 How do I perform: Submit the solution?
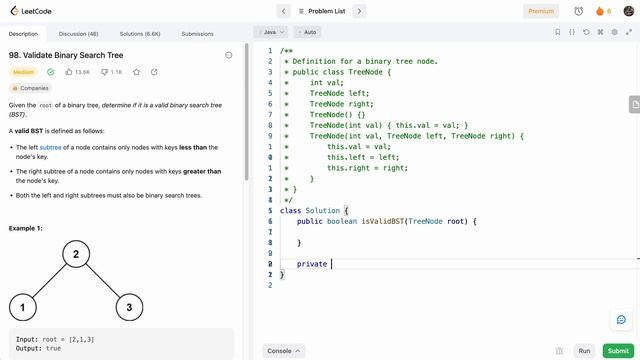tap(618, 351)
